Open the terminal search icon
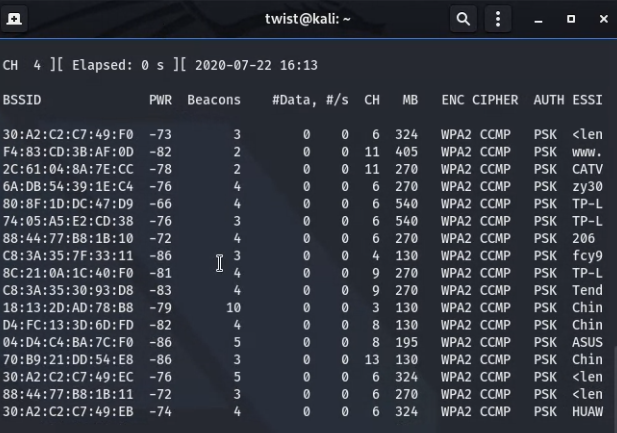The image size is (617, 433). (463, 19)
